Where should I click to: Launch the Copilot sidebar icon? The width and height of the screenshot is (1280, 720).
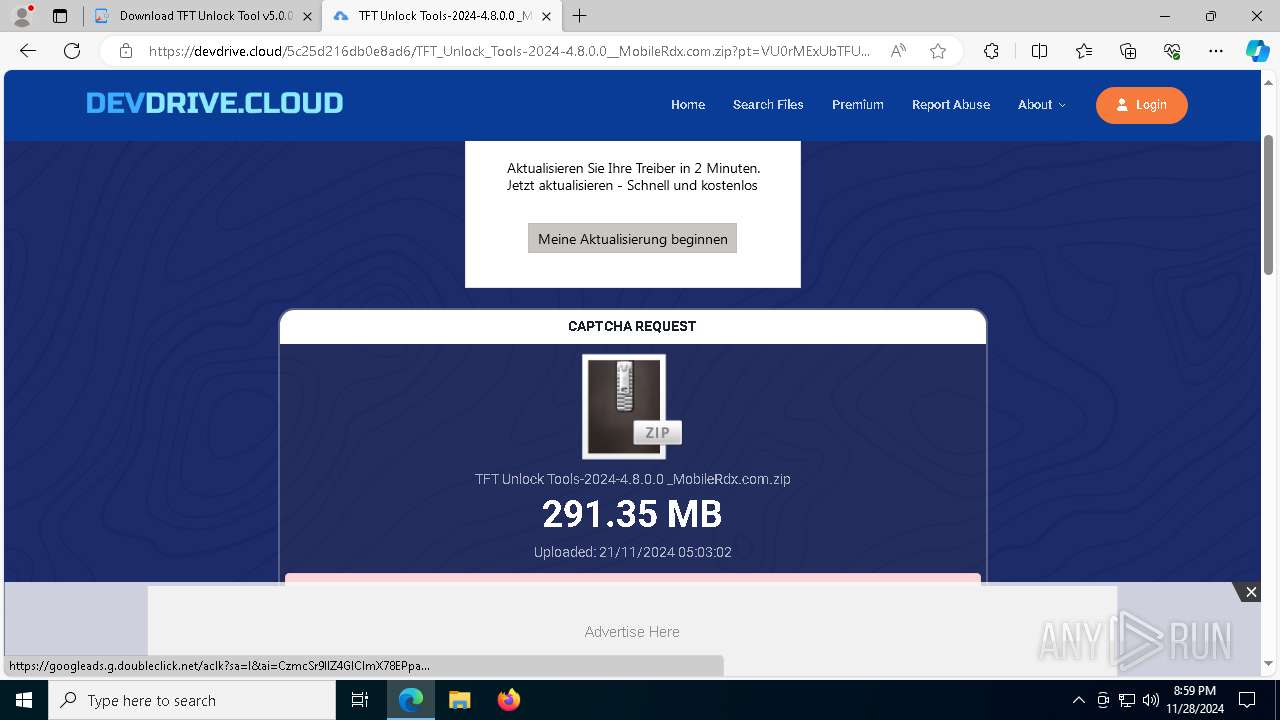pyautogui.click(x=1257, y=51)
